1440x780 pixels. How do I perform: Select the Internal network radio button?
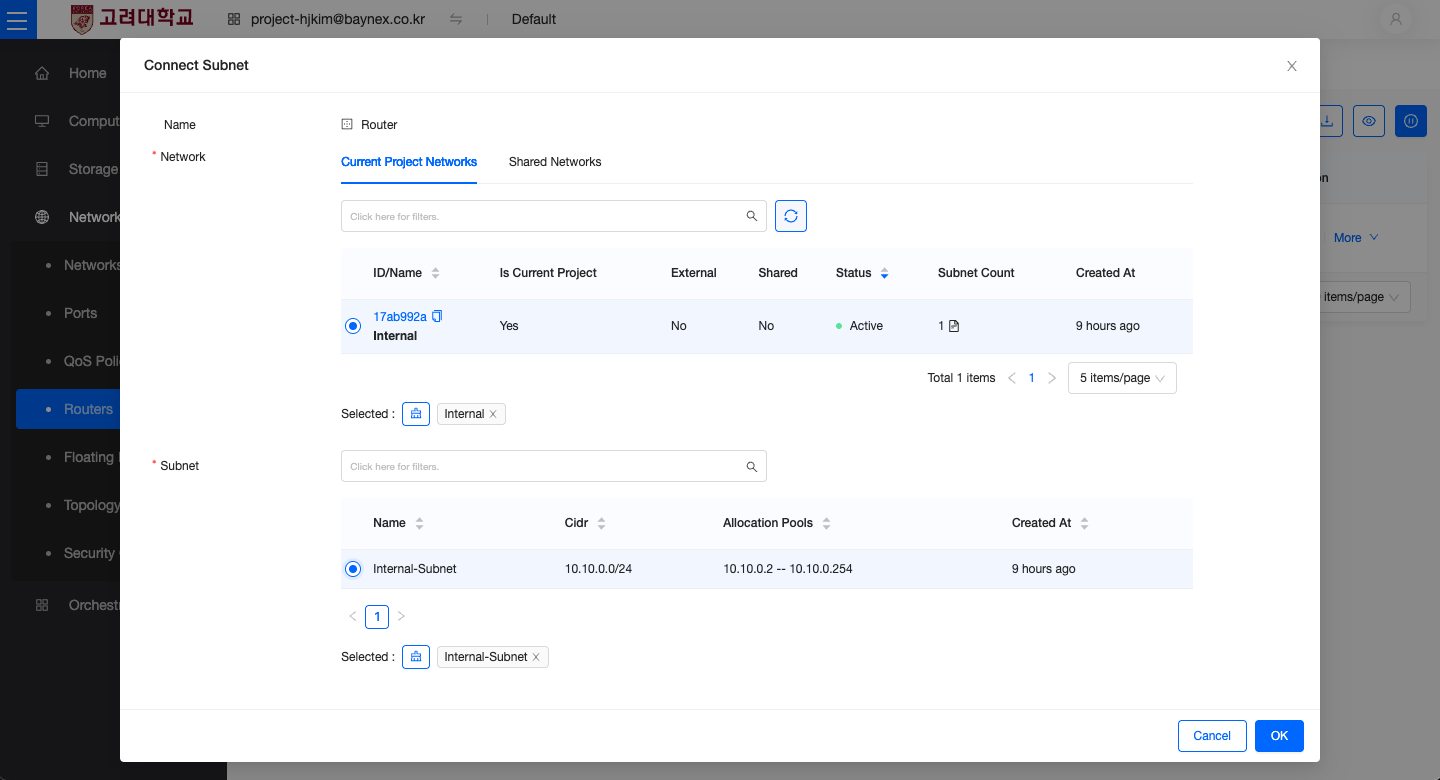353,326
